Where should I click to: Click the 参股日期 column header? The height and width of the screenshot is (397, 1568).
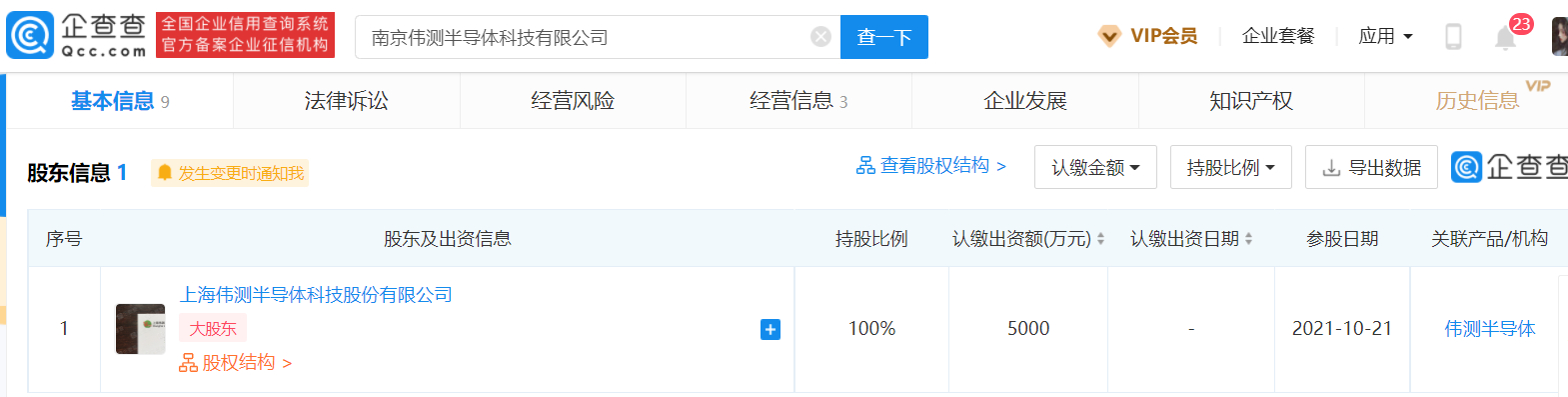(x=1342, y=239)
